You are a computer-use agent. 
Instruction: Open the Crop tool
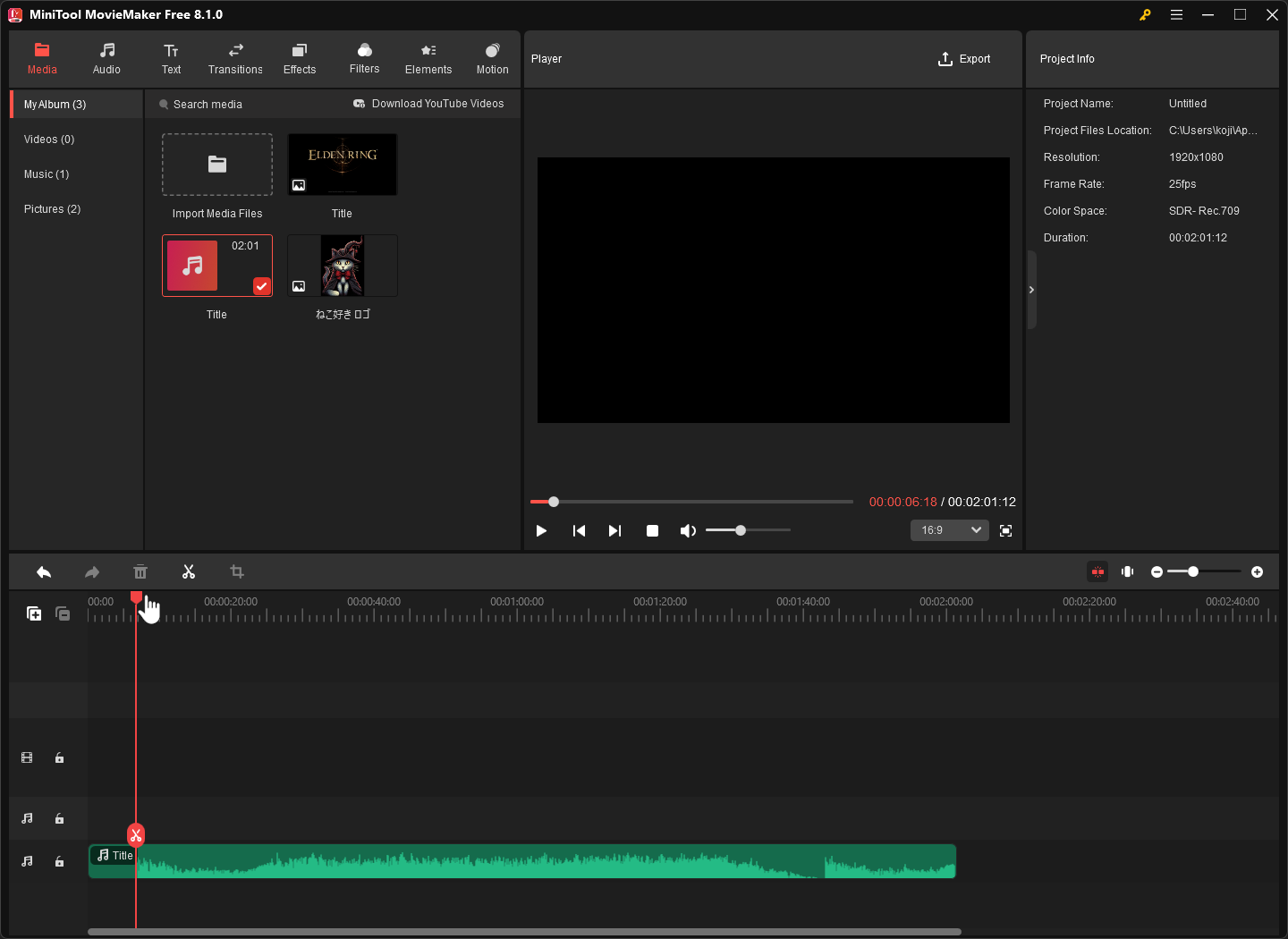pyautogui.click(x=237, y=572)
